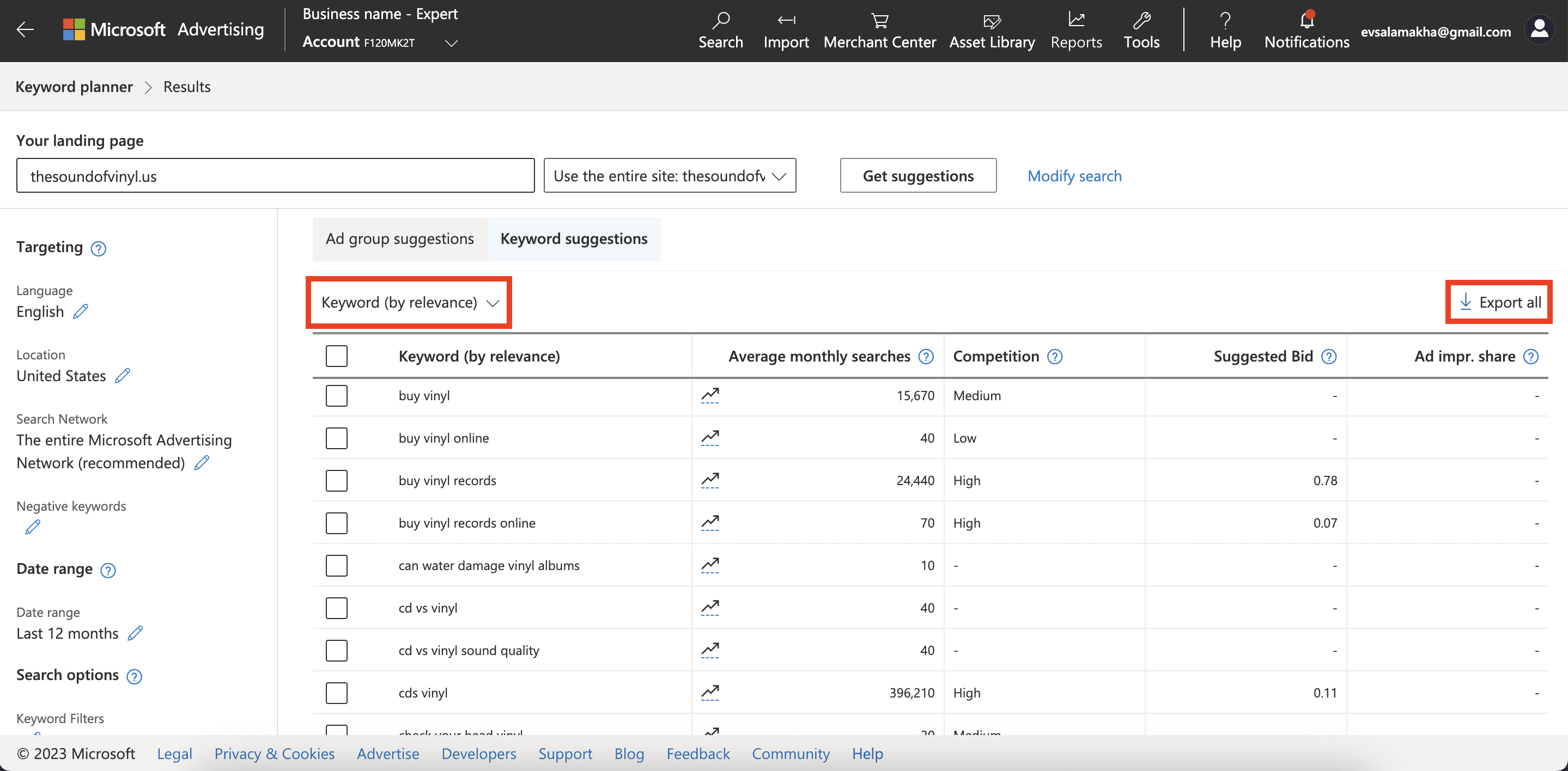The width and height of the screenshot is (1568, 771).
Task: Open the Search feature
Action: tap(721, 30)
